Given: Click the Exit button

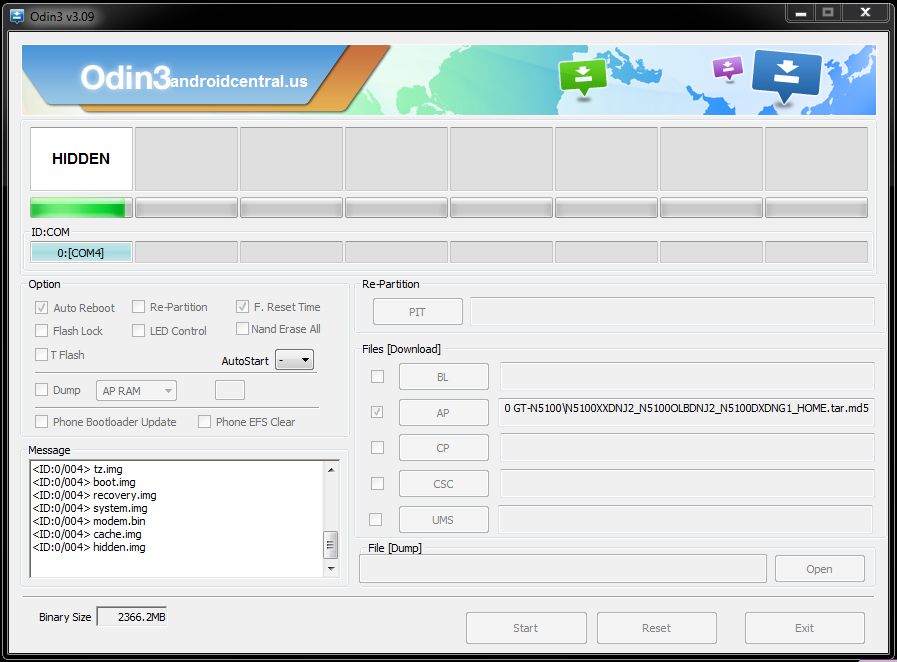Looking at the screenshot, I should (x=804, y=628).
